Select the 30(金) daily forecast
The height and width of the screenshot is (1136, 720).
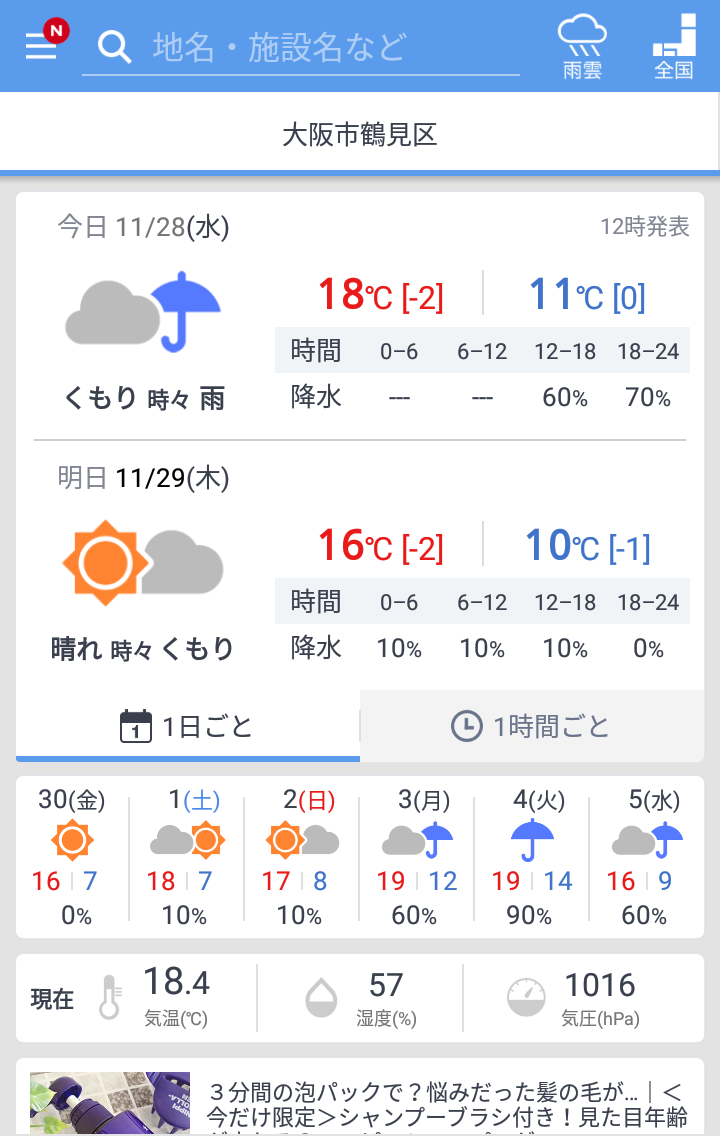click(72, 857)
